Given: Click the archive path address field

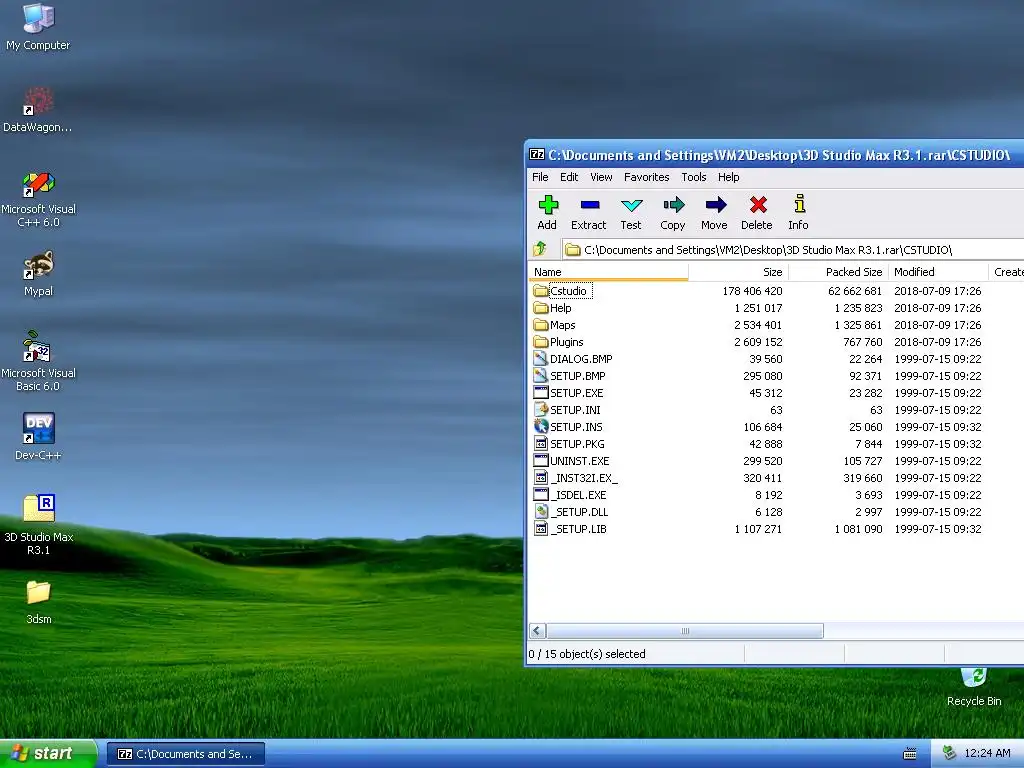Looking at the screenshot, I should [x=792, y=249].
